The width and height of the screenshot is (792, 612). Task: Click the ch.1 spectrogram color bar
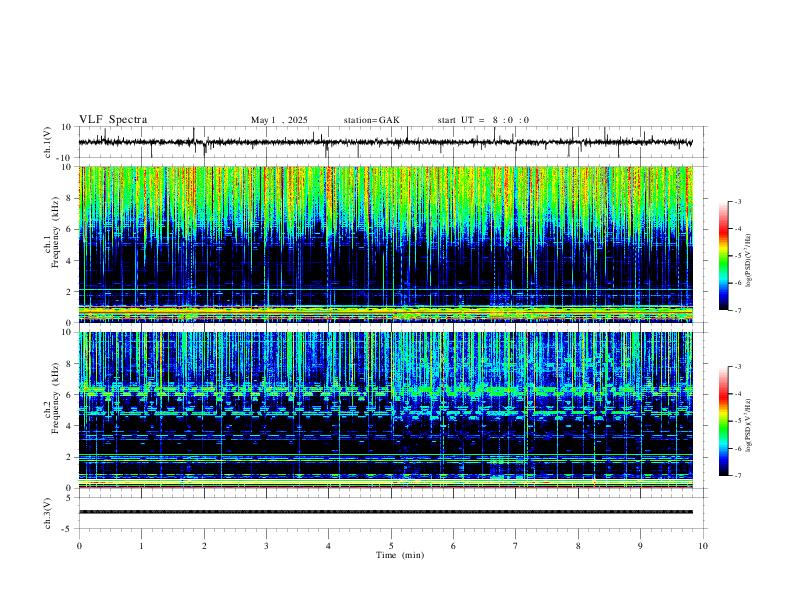pyautogui.click(x=723, y=256)
